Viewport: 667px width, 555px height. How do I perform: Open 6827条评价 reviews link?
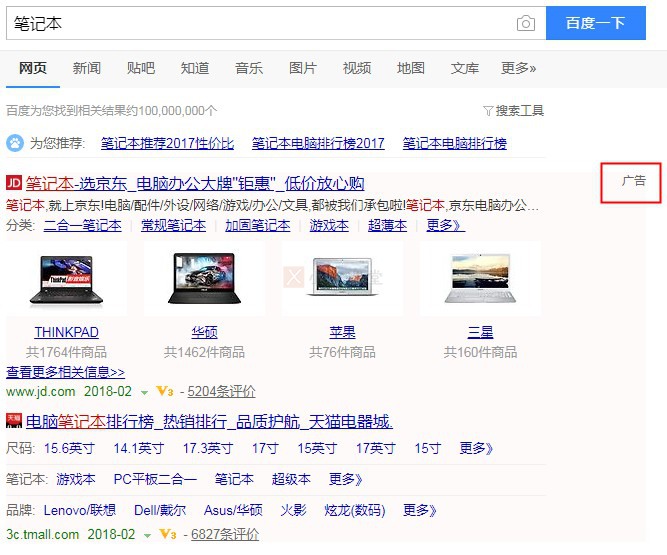click(225, 534)
